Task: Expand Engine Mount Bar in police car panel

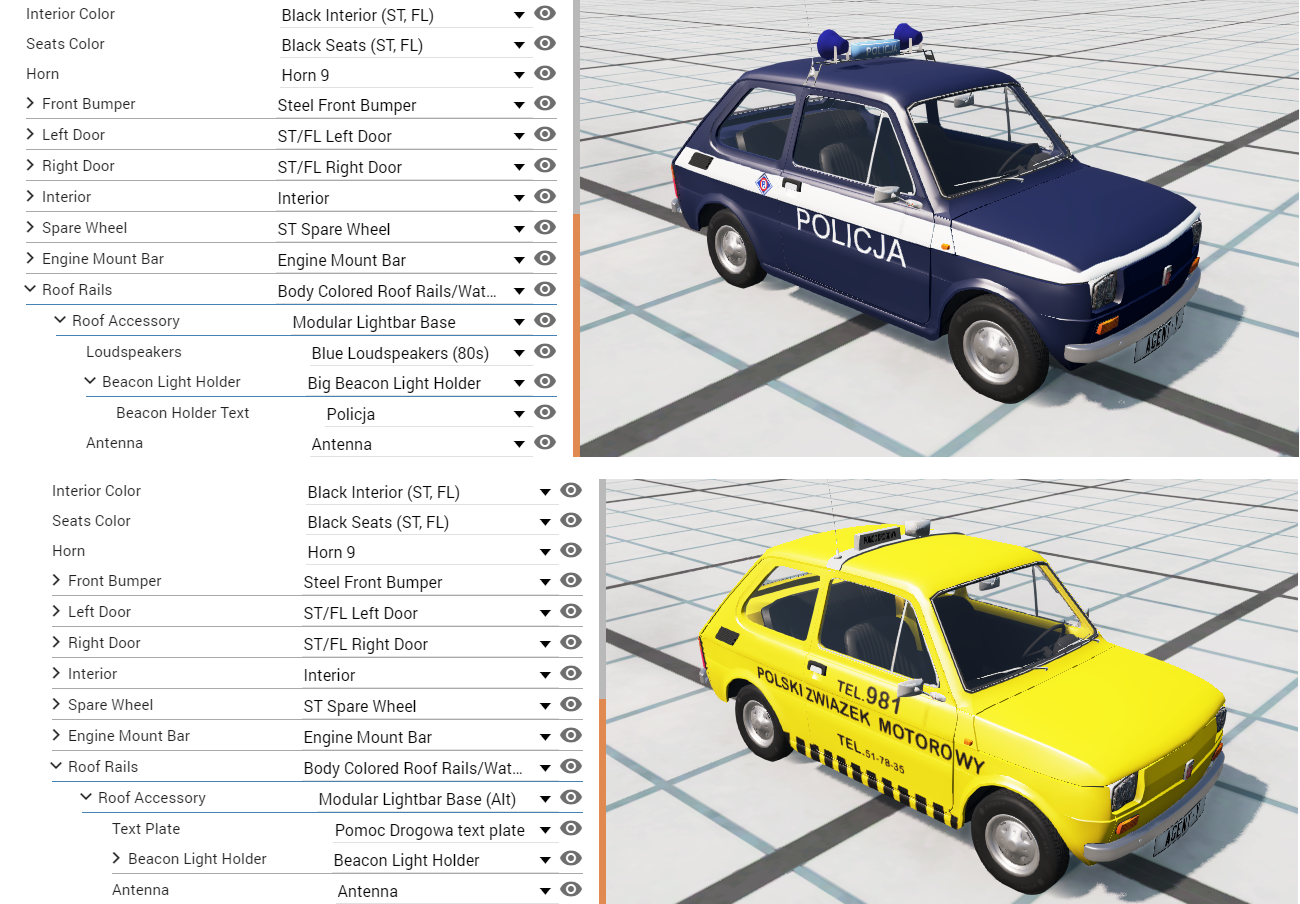Action: point(30,259)
